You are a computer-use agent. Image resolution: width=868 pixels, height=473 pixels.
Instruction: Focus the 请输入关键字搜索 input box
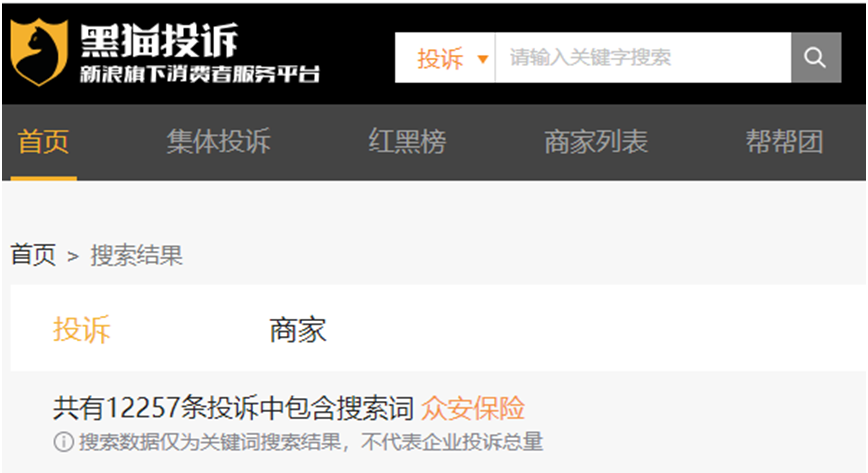(x=643, y=58)
